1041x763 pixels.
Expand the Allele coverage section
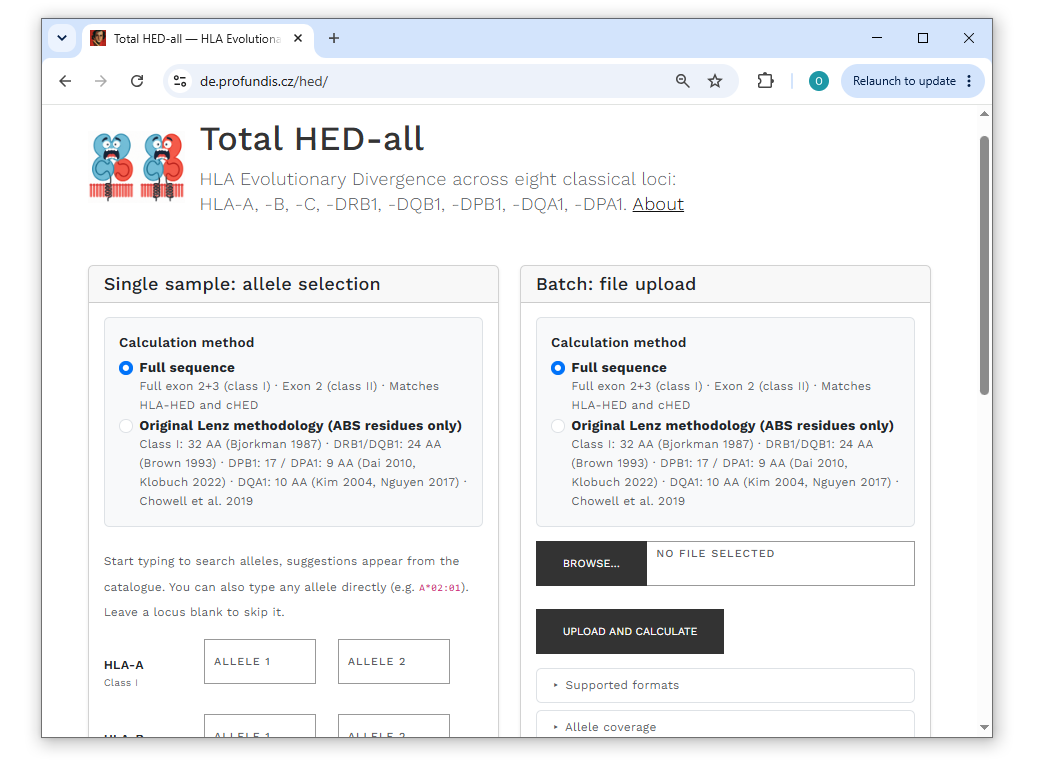click(x=725, y=725)
